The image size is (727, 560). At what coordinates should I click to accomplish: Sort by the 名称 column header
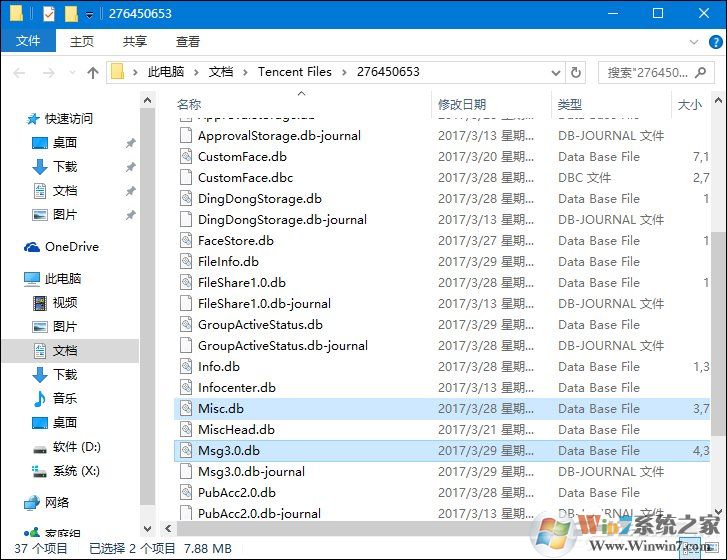pyautogui.click(x=189, y=104)
